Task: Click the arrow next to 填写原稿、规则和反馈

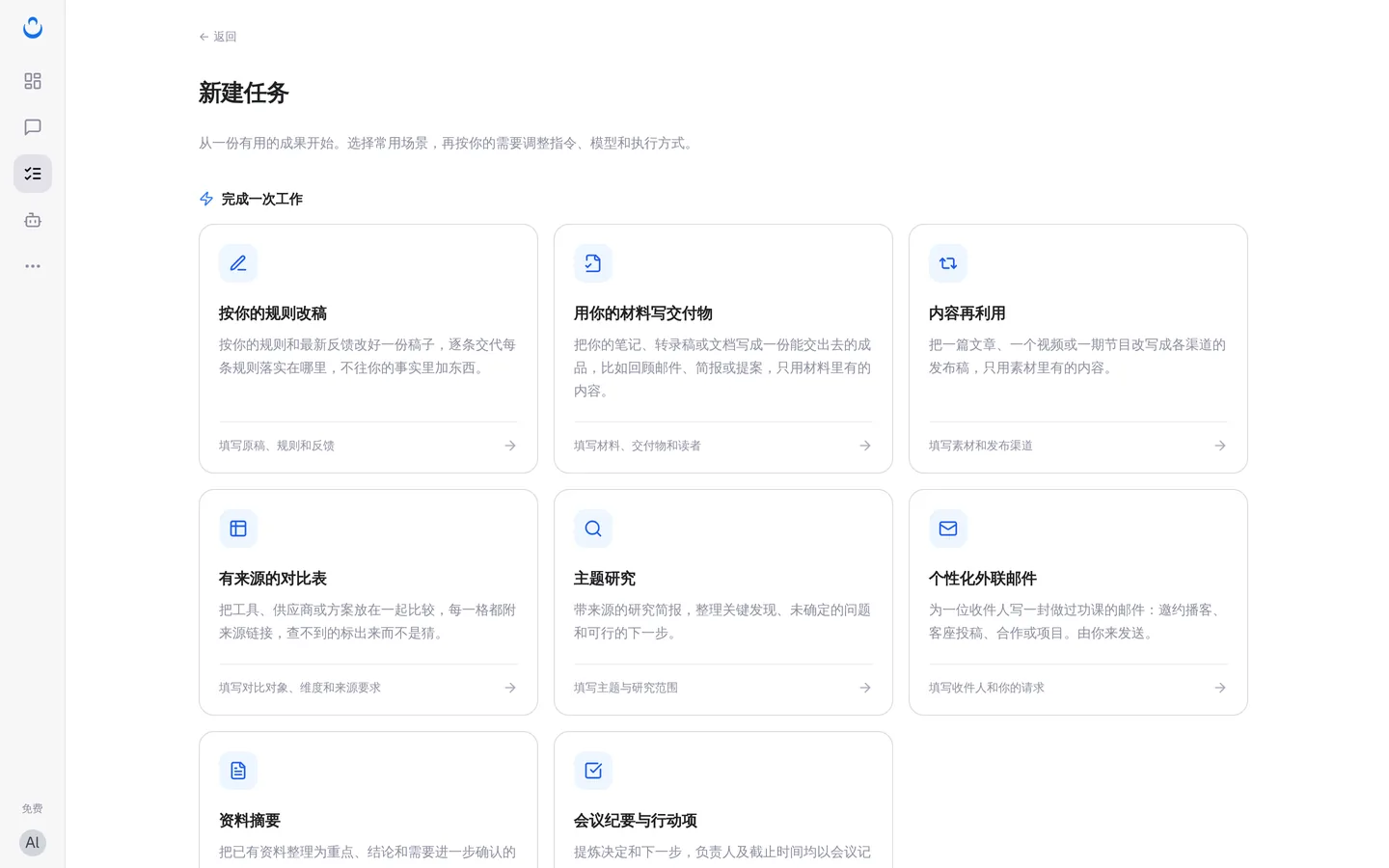Action: click(510, 446)
